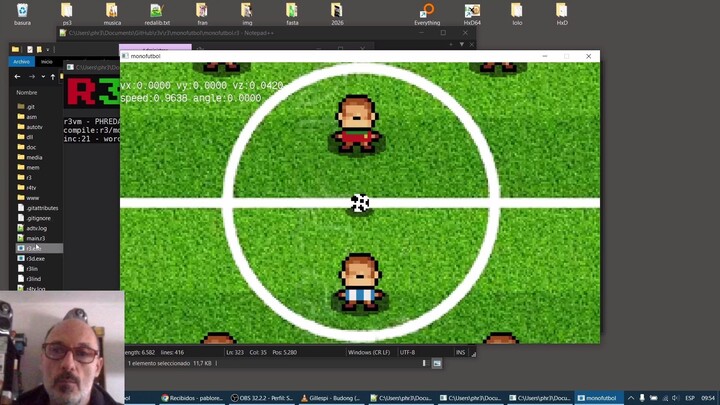Open the basura recycle bin desktop icon
The height and width of the screenshot is (405, 720).
tap(22, 13)
